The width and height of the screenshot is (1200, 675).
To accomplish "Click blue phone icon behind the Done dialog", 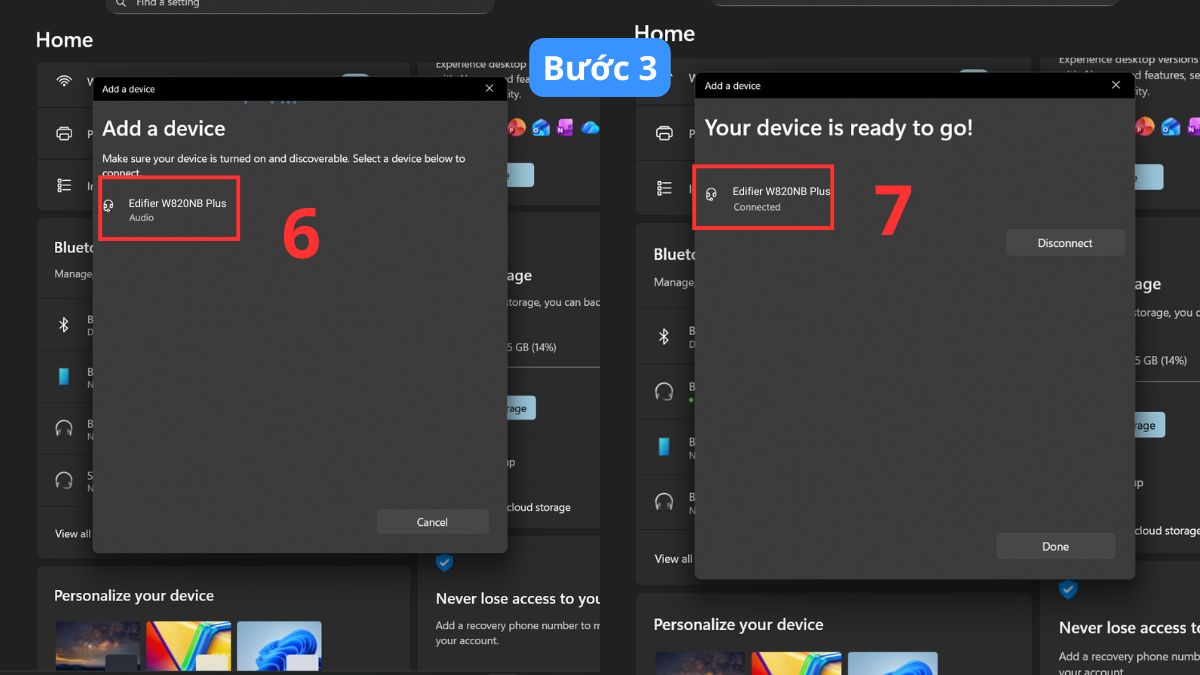I will point(664,445).
